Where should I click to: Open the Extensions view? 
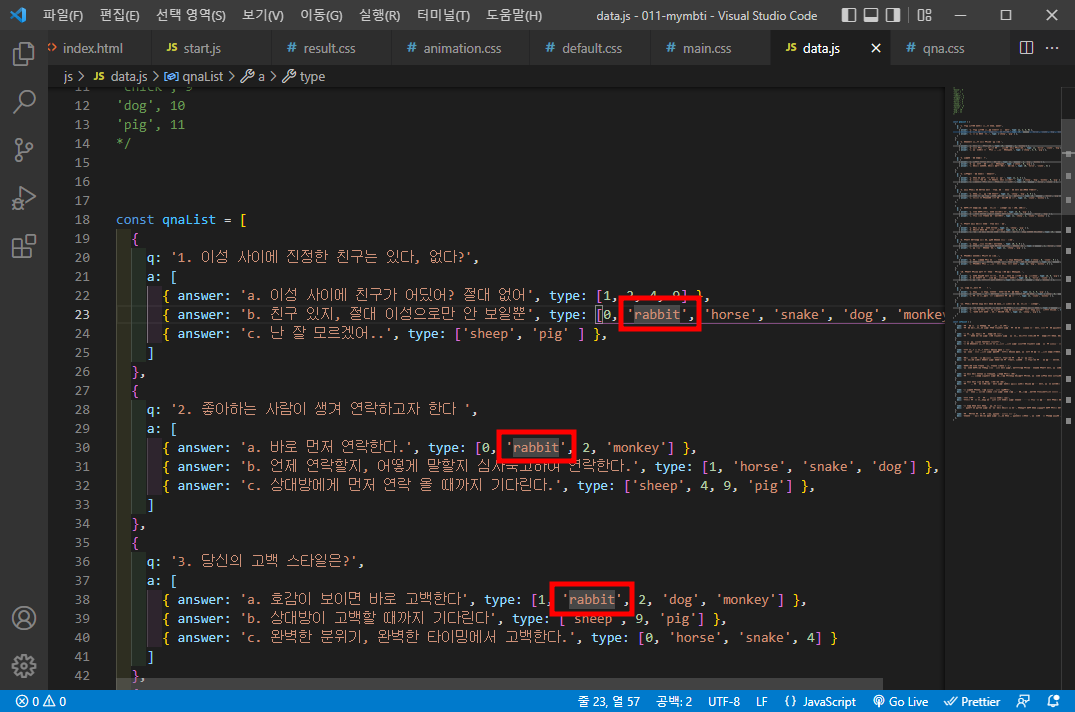tap(24, 246)
